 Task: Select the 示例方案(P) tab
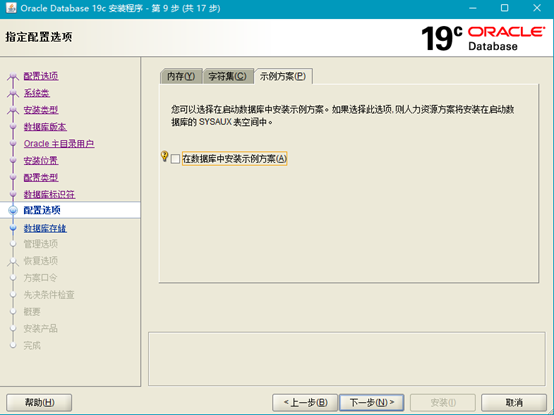coord(283,76)
